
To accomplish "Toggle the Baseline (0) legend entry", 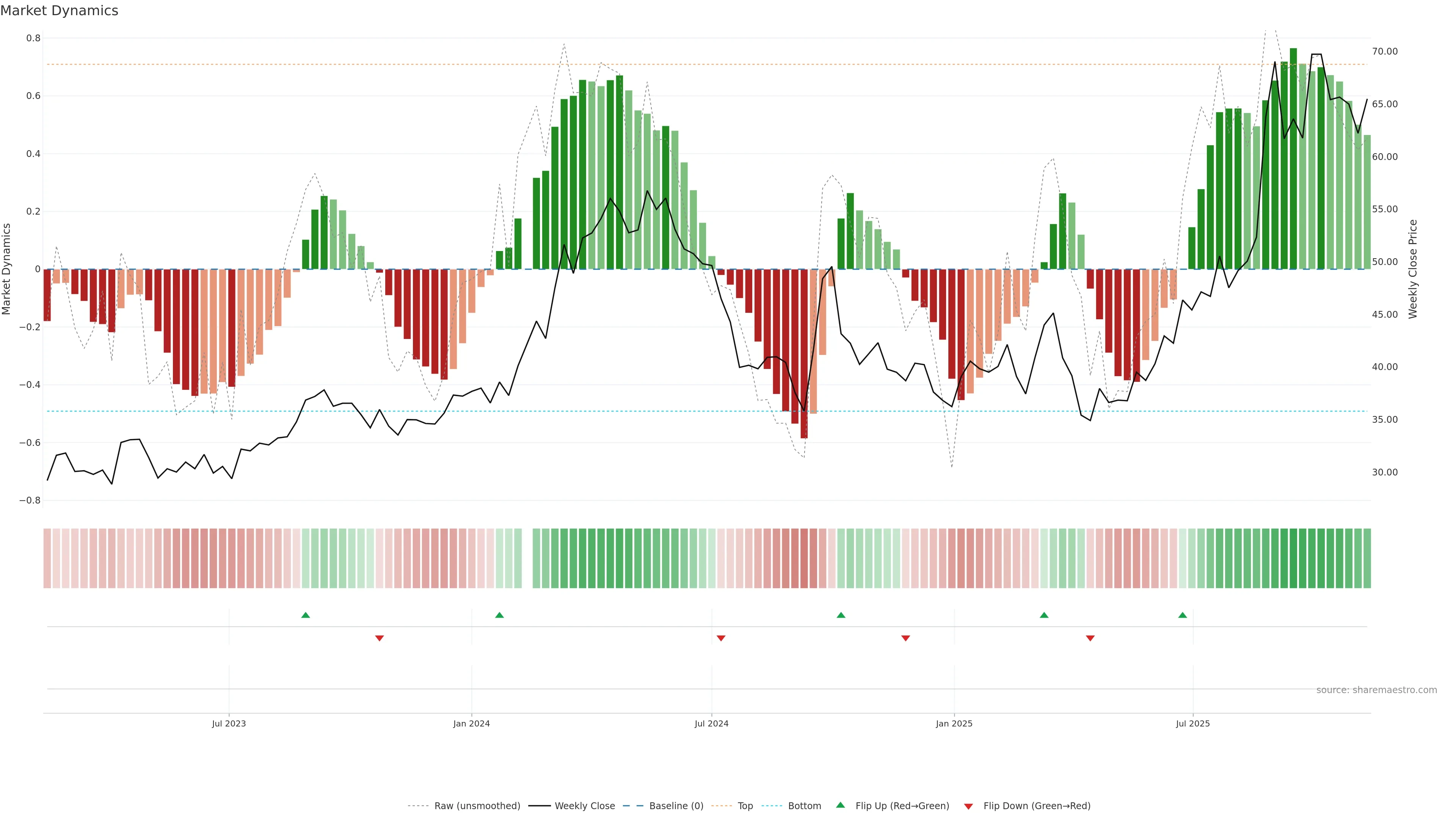I will tap(676, 806).
